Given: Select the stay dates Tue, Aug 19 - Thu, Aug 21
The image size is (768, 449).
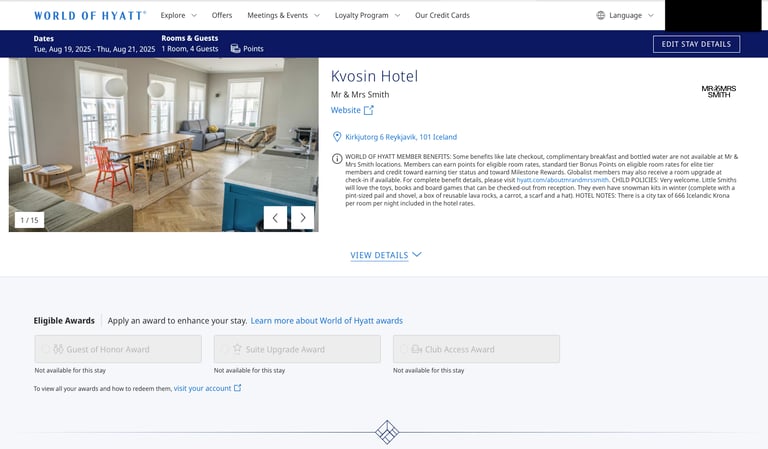Looking at the screenshot, I should click(94, 49).
